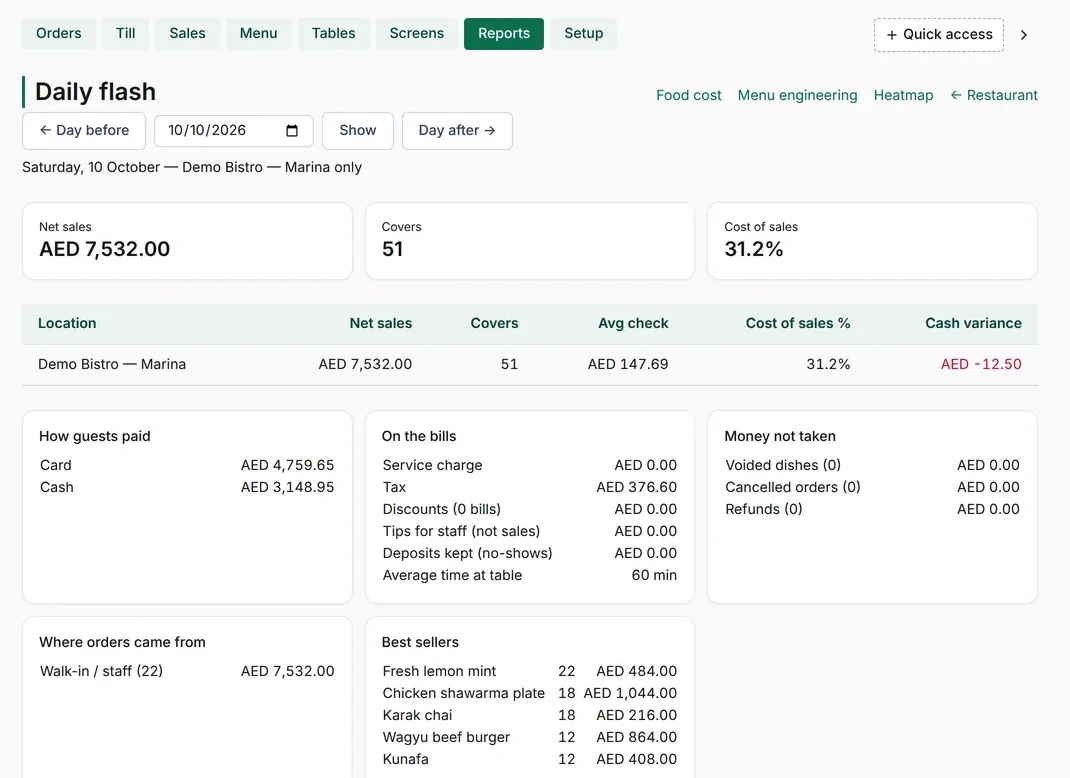
Task: Open the Menu tab
Action: click(x=259, y=33)
